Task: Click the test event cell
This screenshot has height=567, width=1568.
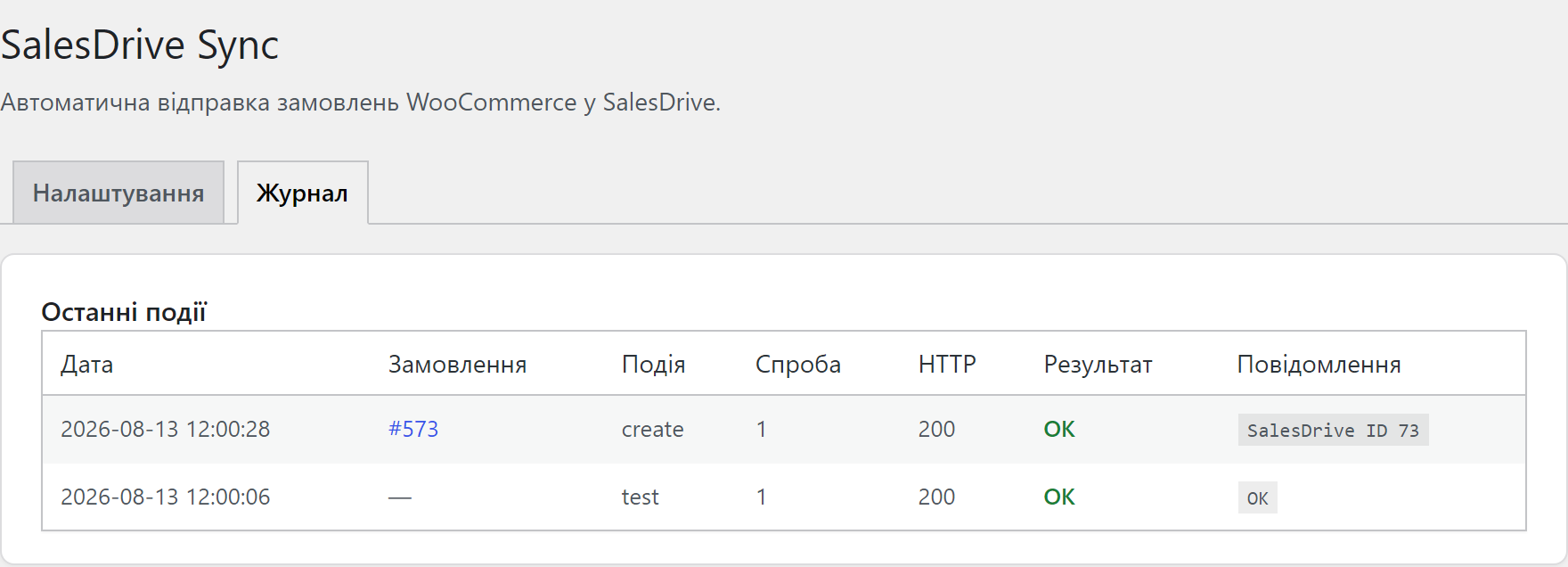Action: [x=641, y=497]
